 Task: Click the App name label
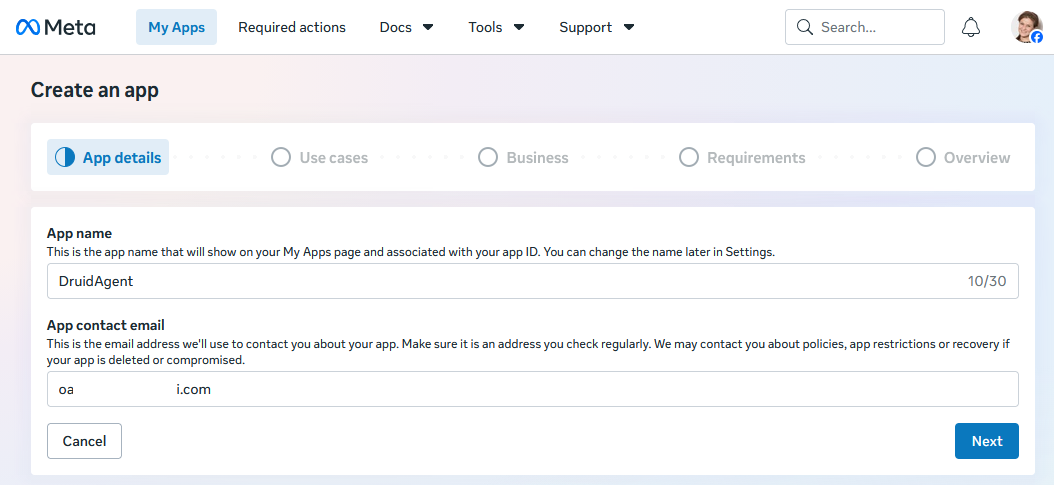[79, 233]
